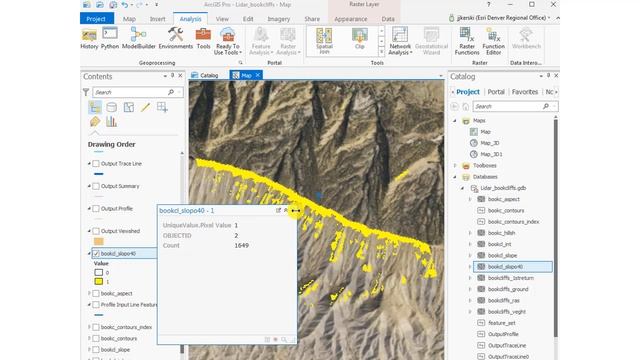
Task: List by Data Source in Contents
Action: coord(111,107)
